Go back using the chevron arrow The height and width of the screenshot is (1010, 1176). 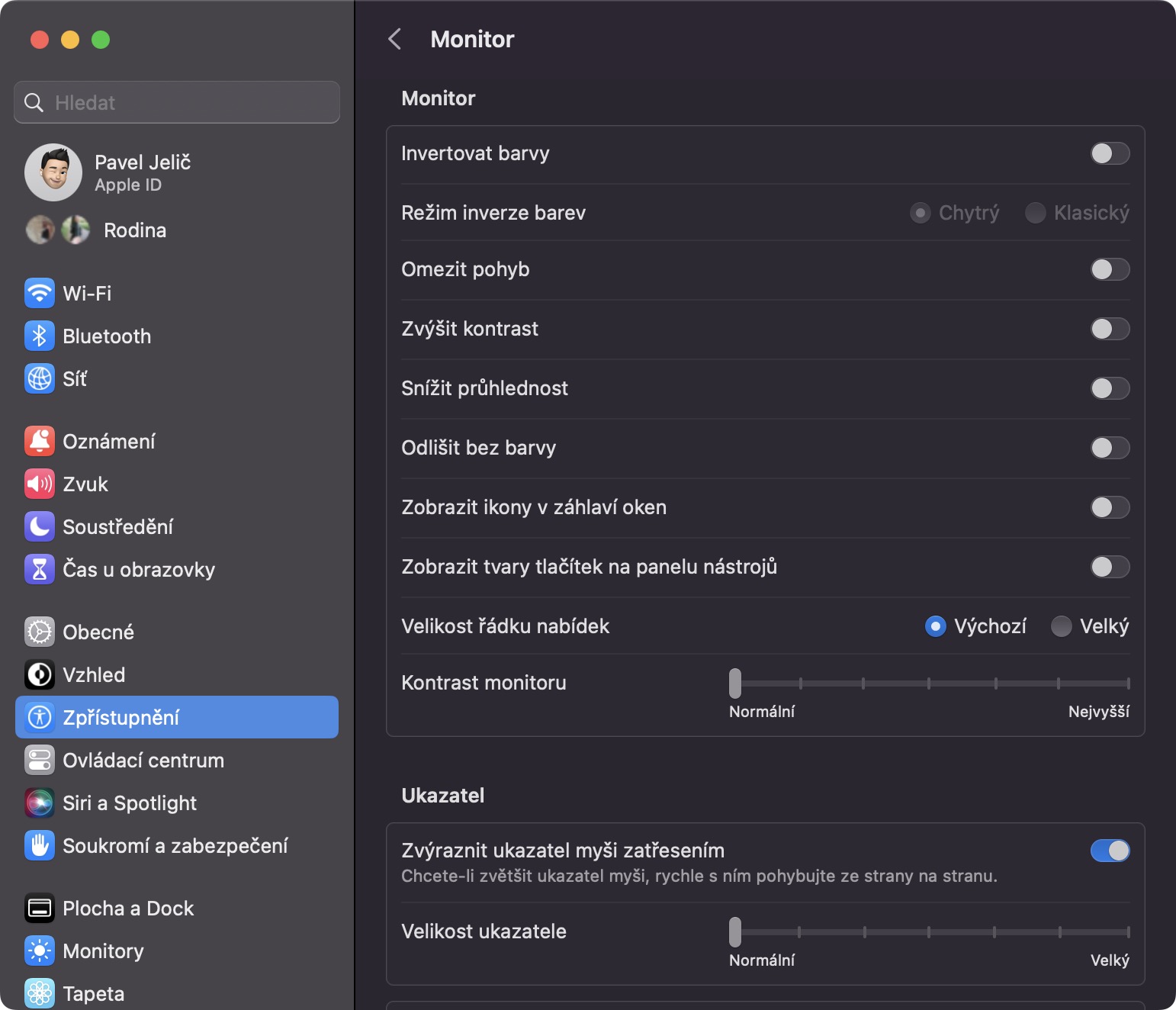point(395,40)
